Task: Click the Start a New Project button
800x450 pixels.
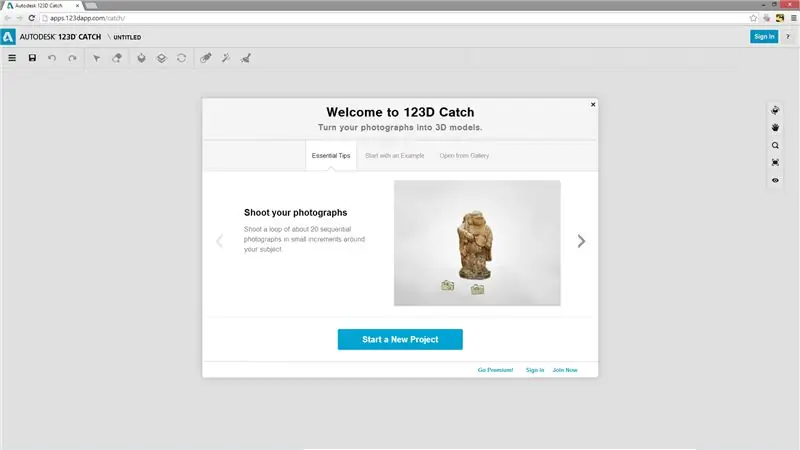Action: 400,339
